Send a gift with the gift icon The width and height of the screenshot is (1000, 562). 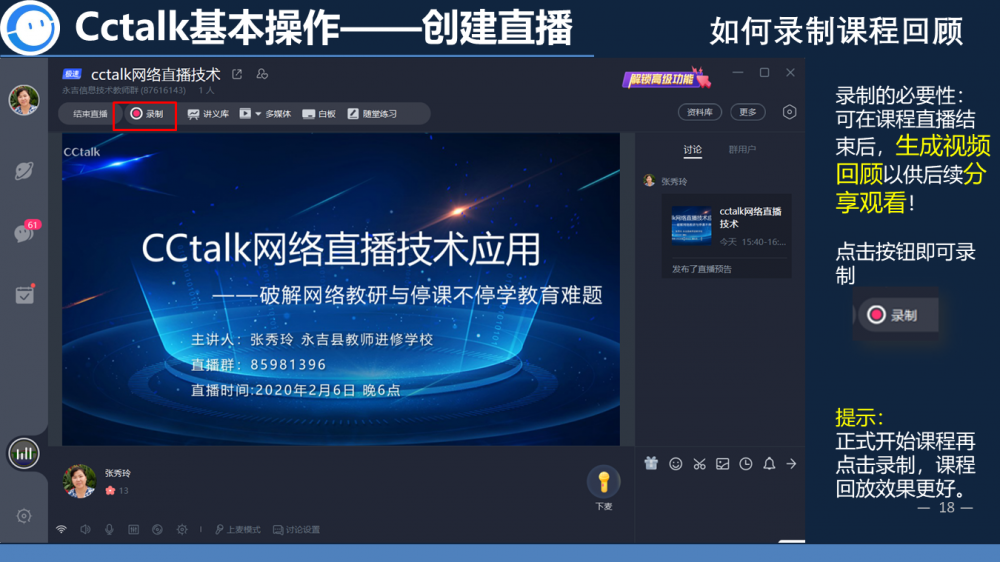tap(651, 464)
